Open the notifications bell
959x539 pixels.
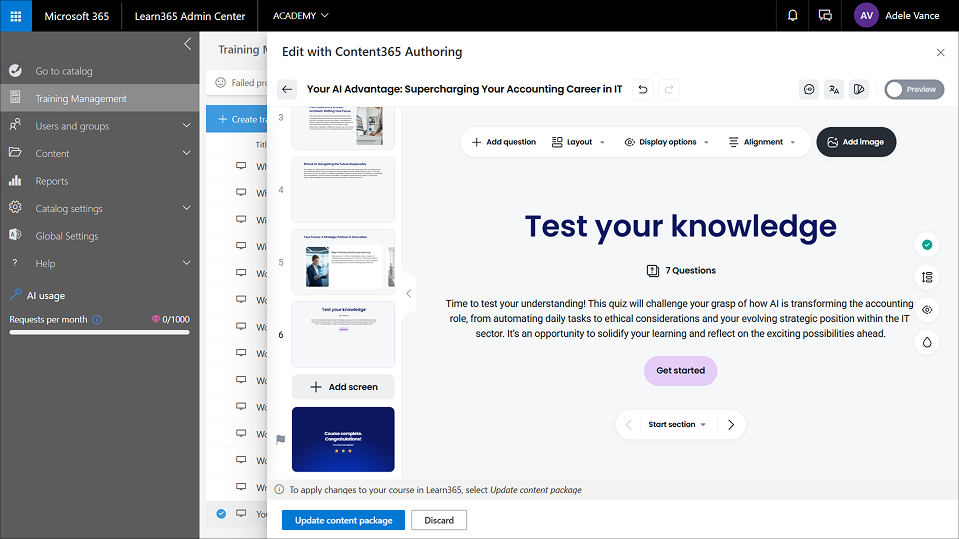[x=792, y=16]
